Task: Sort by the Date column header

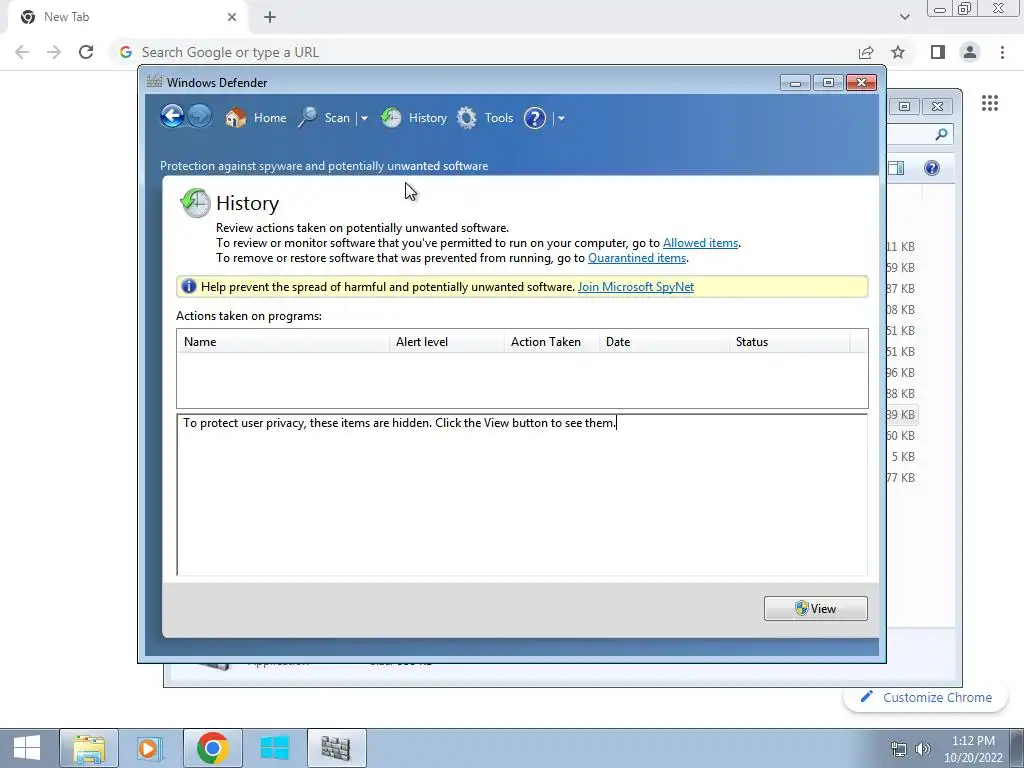Action: click(664, 342)
